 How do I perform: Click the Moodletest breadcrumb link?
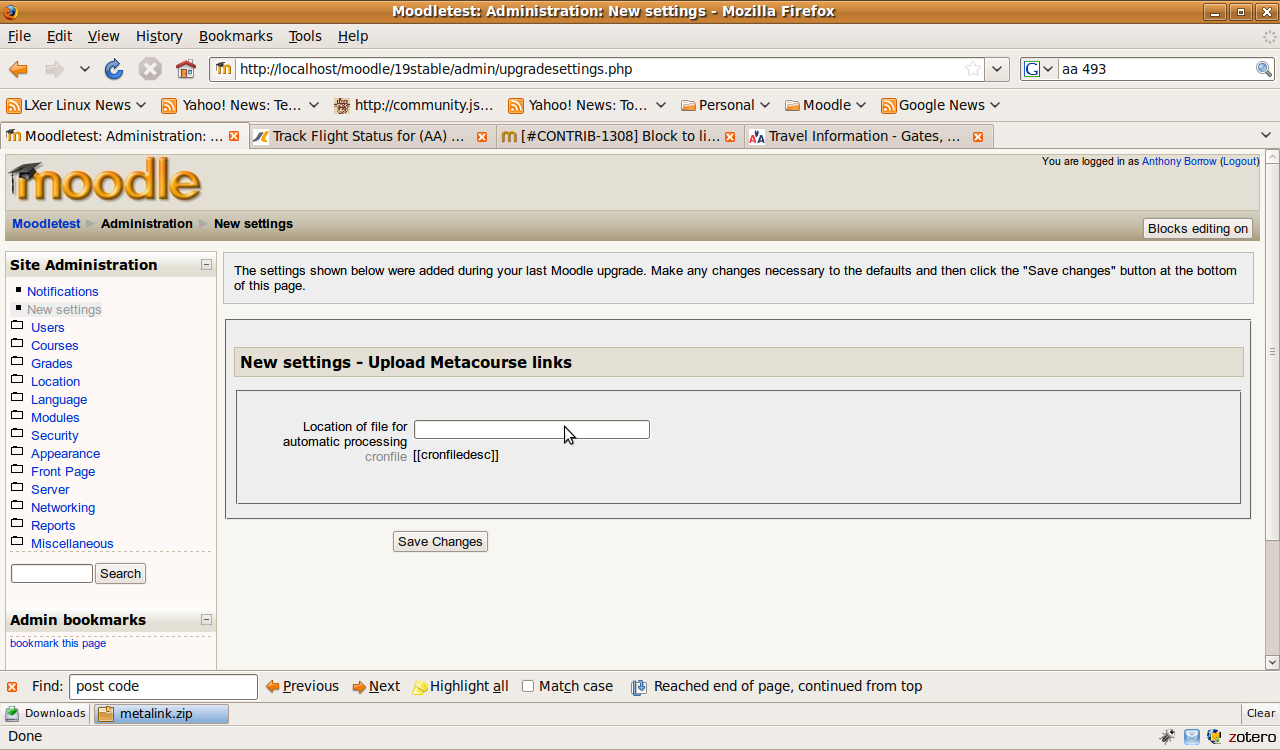[46, 224]
